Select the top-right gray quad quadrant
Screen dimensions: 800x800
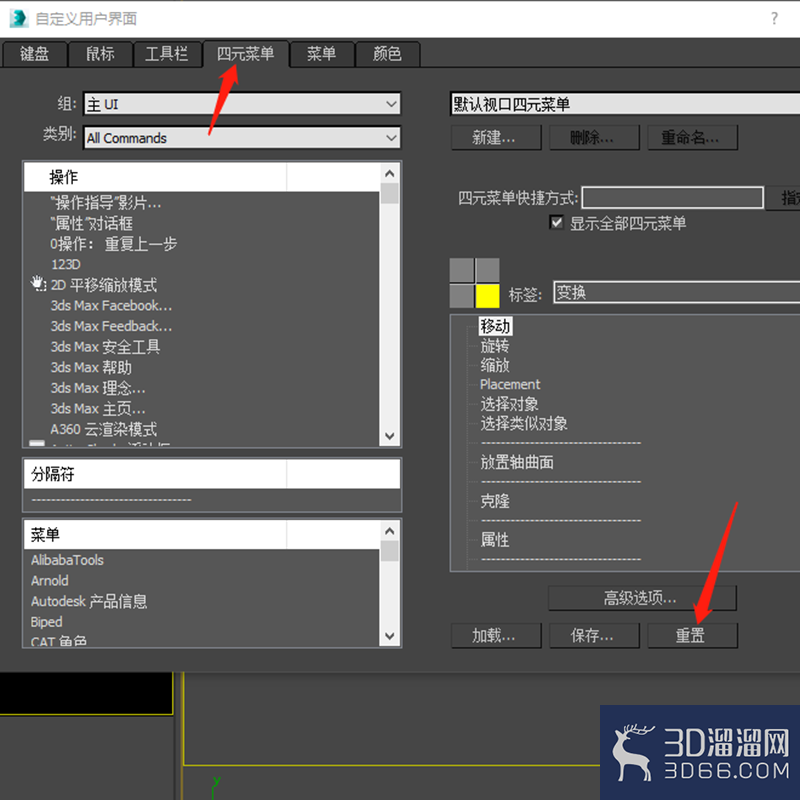(x=487, y=270)
